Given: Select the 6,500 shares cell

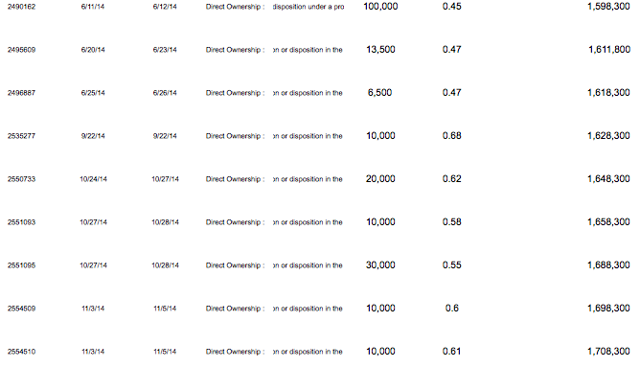Looking at the screenshot, I should click(x=380, y=93).
